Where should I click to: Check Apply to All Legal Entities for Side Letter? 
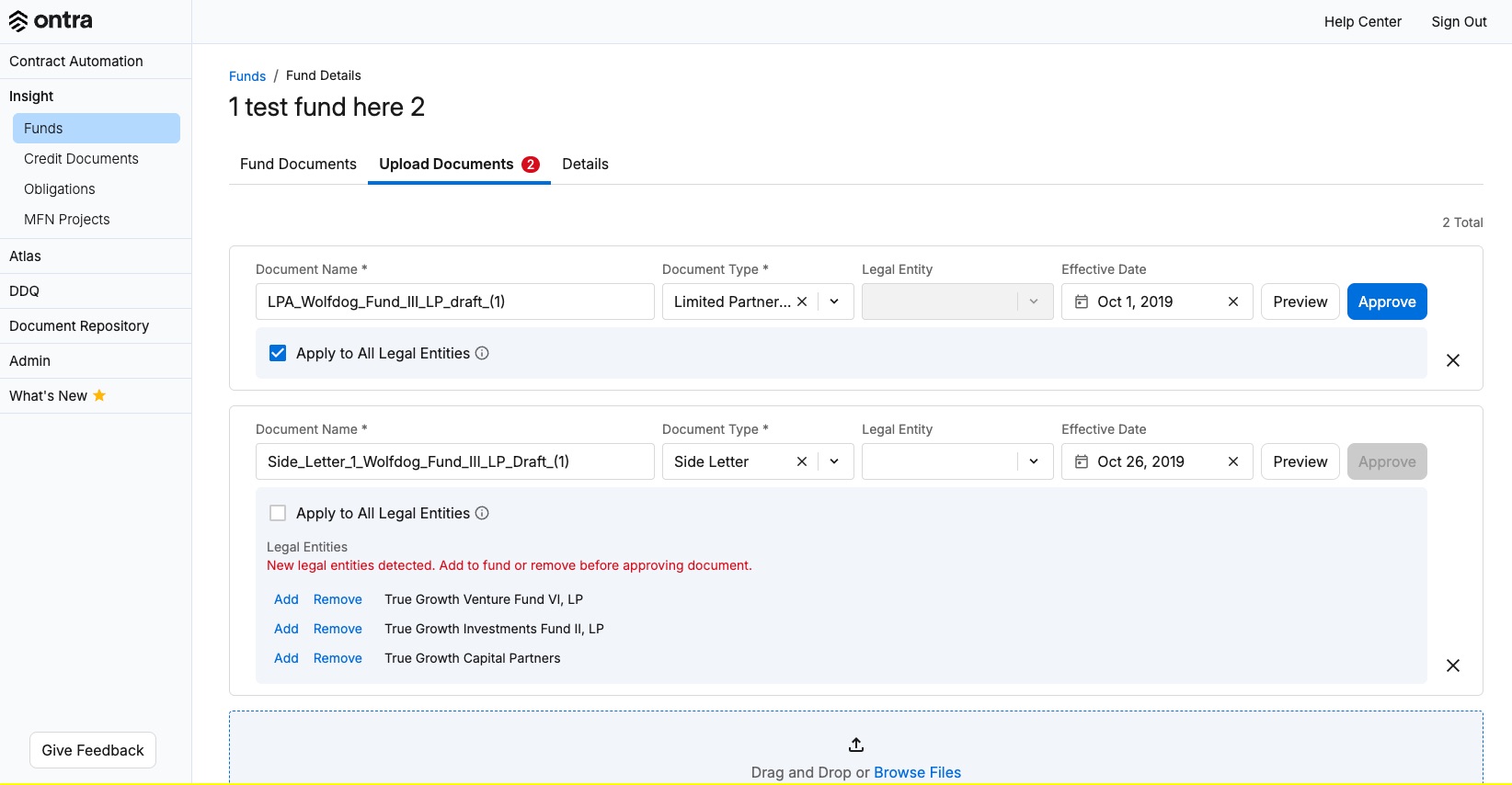pos(278,513)
